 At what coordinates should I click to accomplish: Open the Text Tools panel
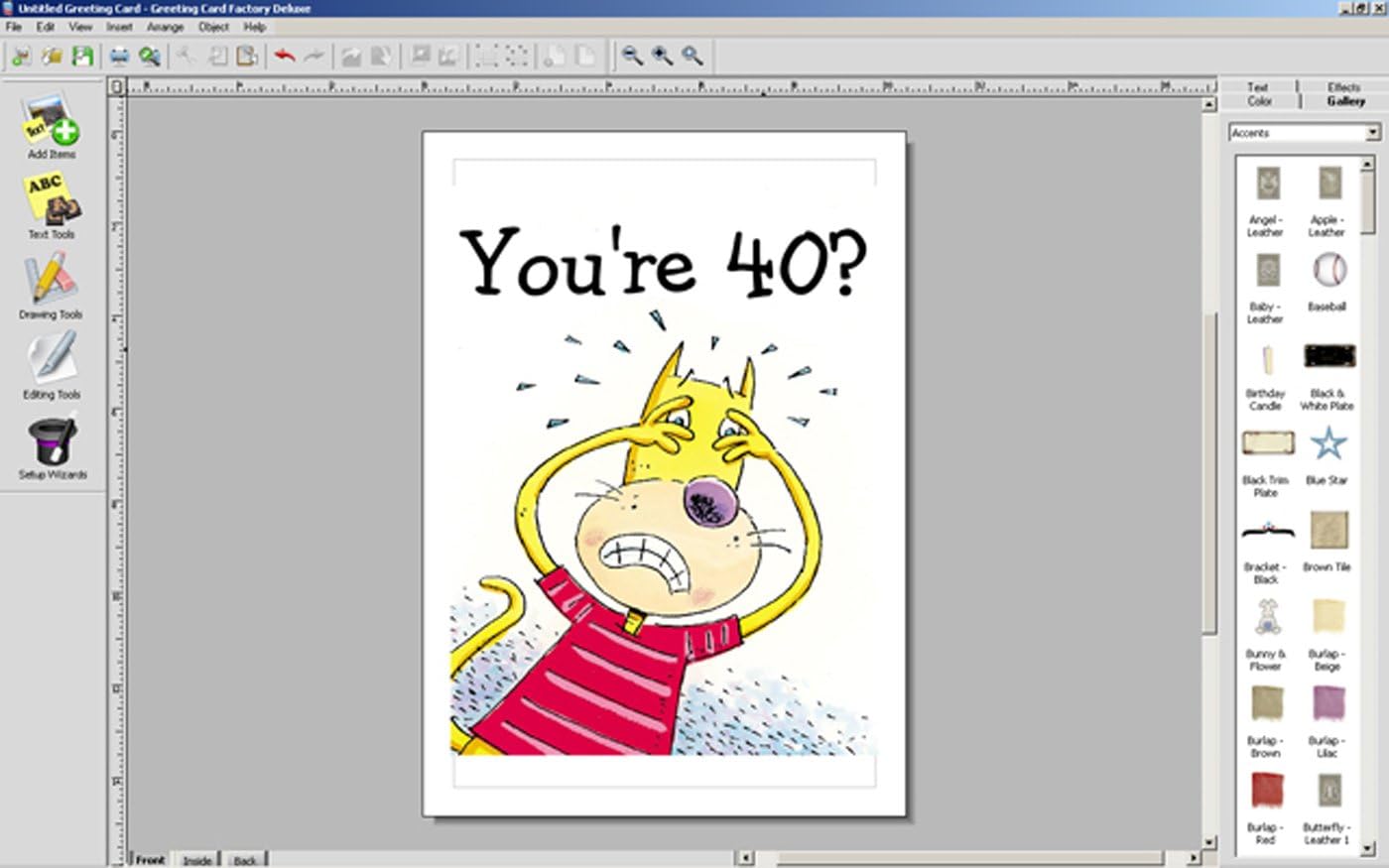point(51,202)
